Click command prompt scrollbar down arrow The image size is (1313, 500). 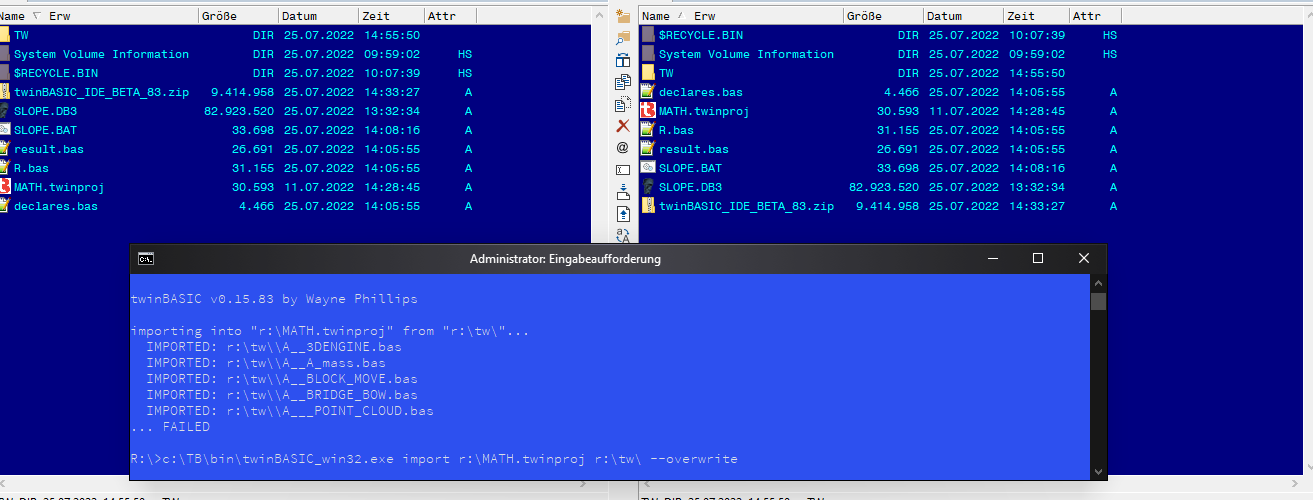(x=1098, y=470)
